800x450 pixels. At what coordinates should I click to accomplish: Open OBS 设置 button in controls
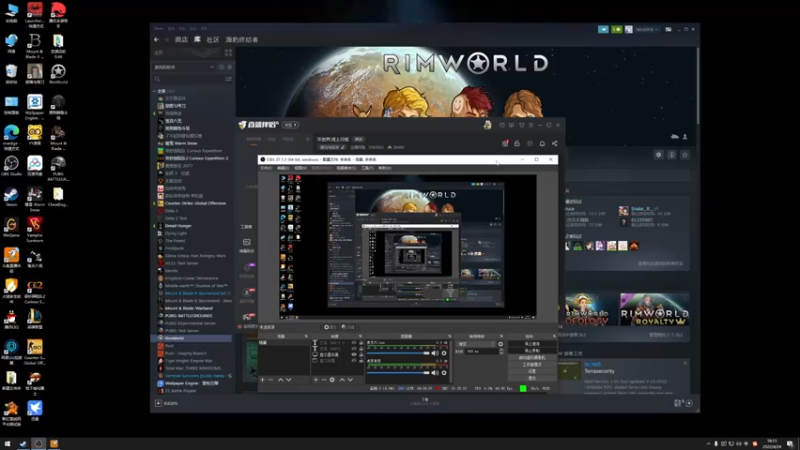coord(532,371)
